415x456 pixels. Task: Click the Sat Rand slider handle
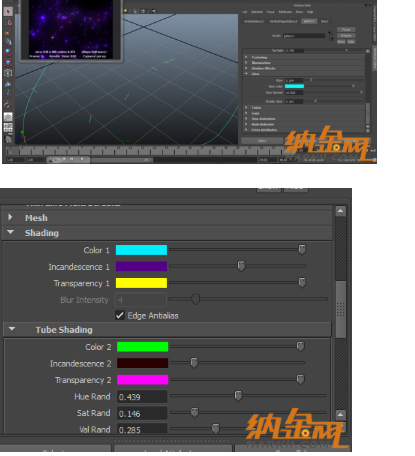tap(195, 412)
